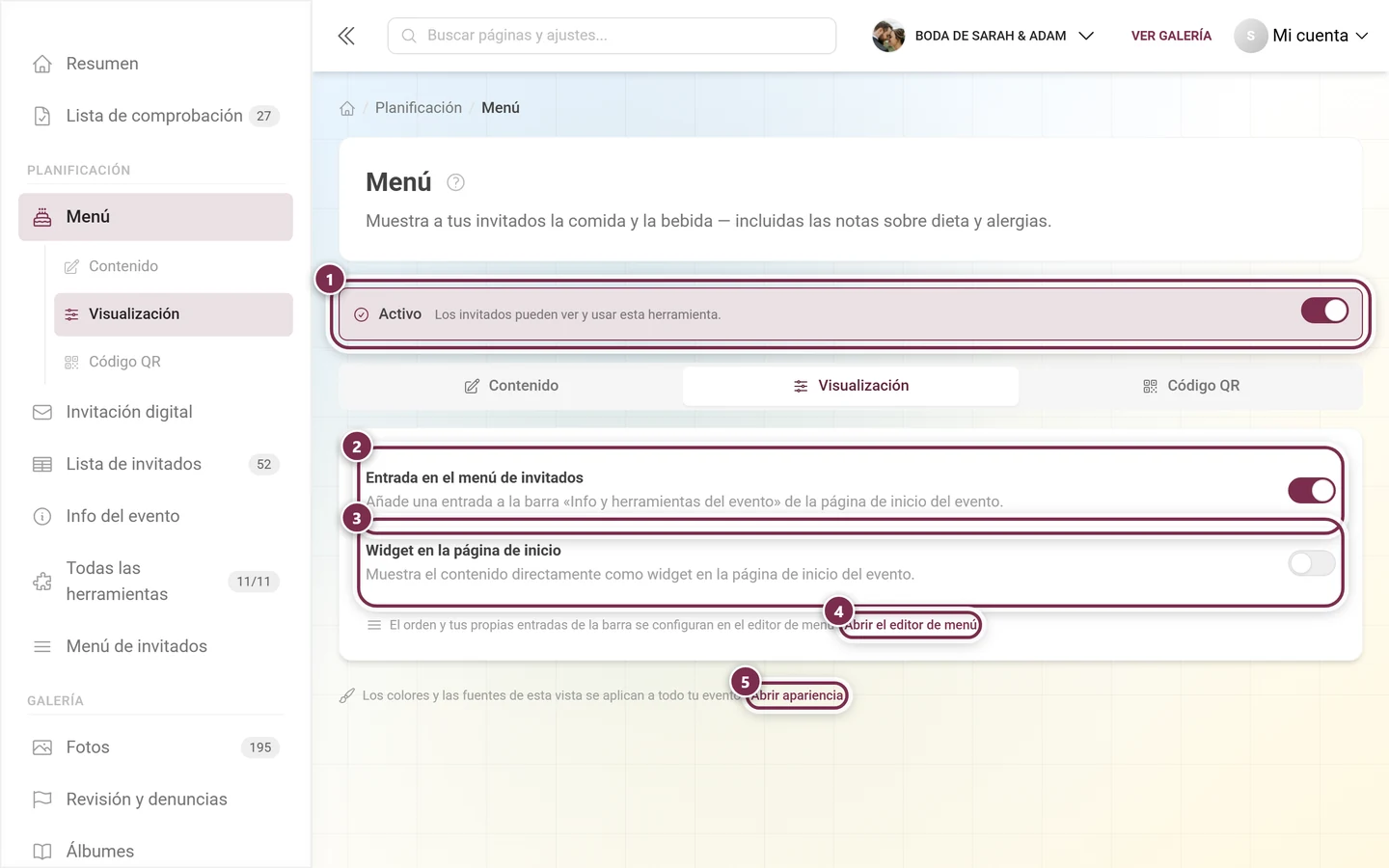Click the Mi cuenta avatar circle
The width and height of the screenshot is (1389, 868).
coord(1250,36)
